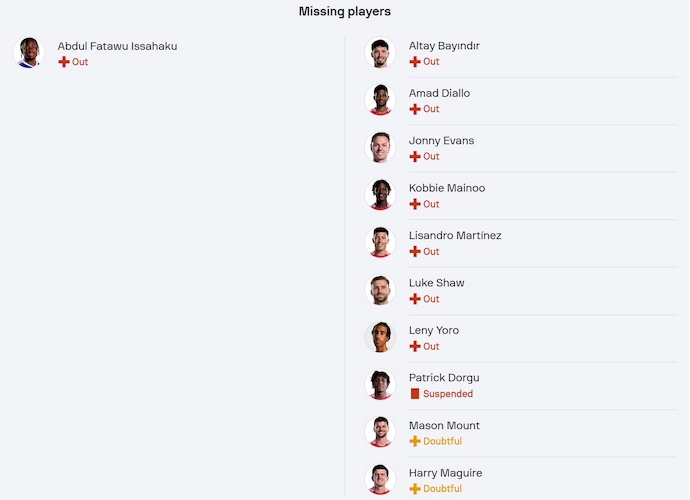Select the Luke Shaw name
690x500 pixels.
436,283
